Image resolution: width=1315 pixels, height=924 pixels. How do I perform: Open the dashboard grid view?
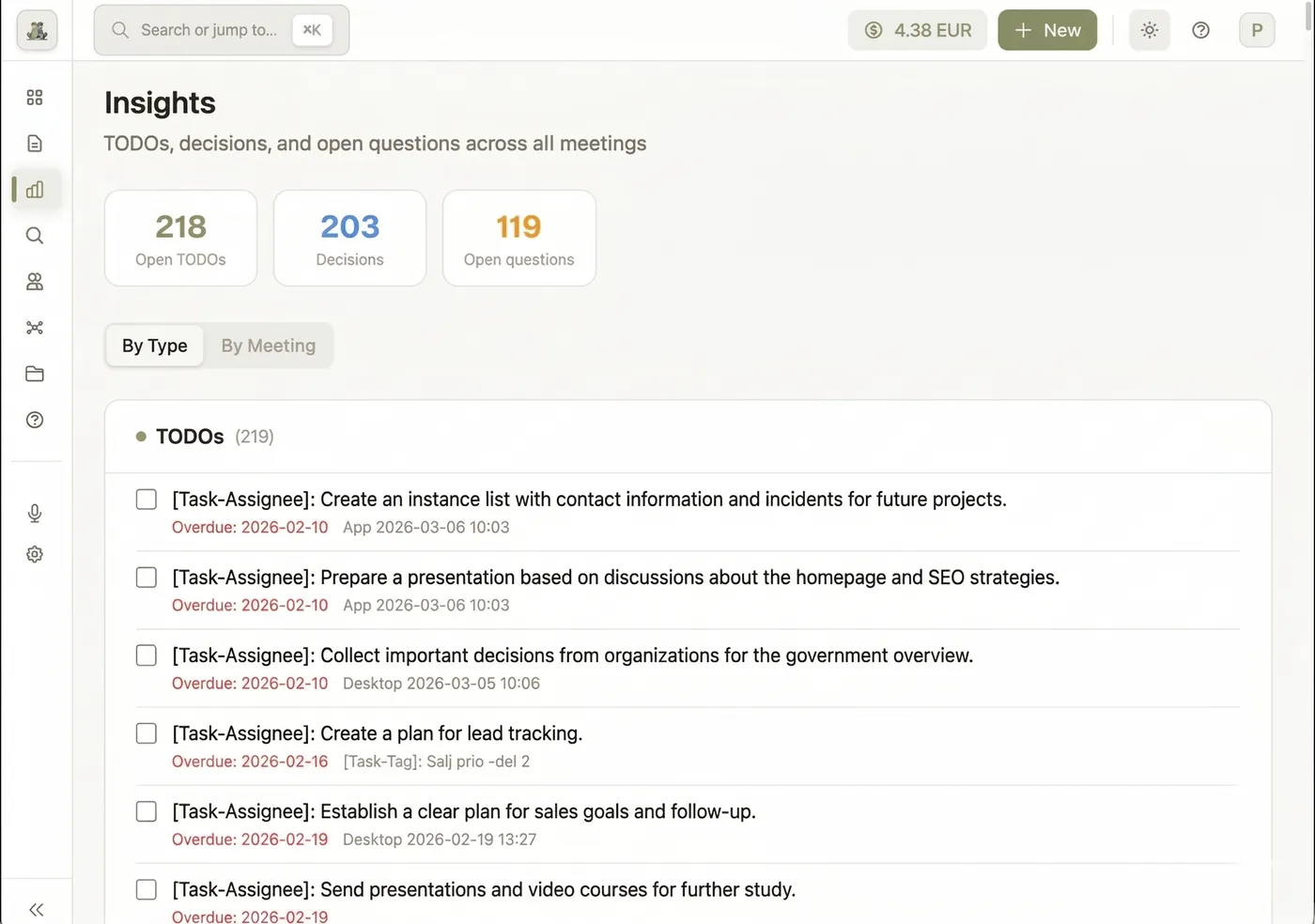click(x=35, y=97)
